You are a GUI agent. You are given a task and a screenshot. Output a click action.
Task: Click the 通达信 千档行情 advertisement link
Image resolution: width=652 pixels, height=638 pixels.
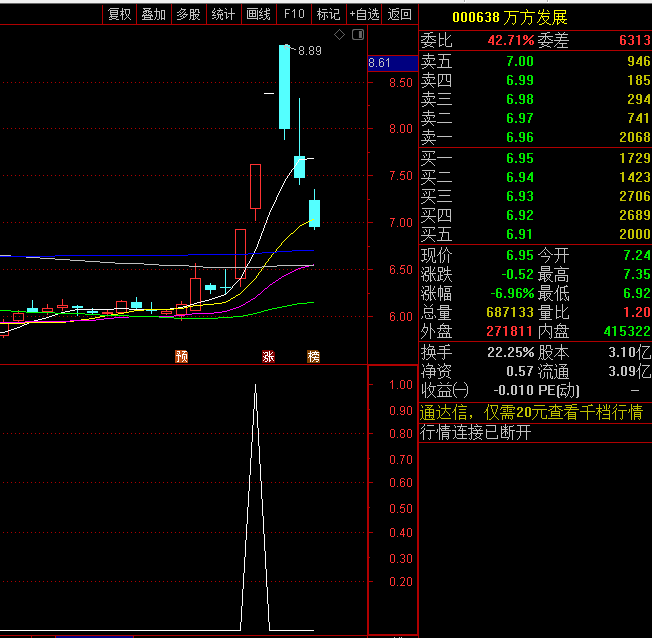click(x=531, y=413)
